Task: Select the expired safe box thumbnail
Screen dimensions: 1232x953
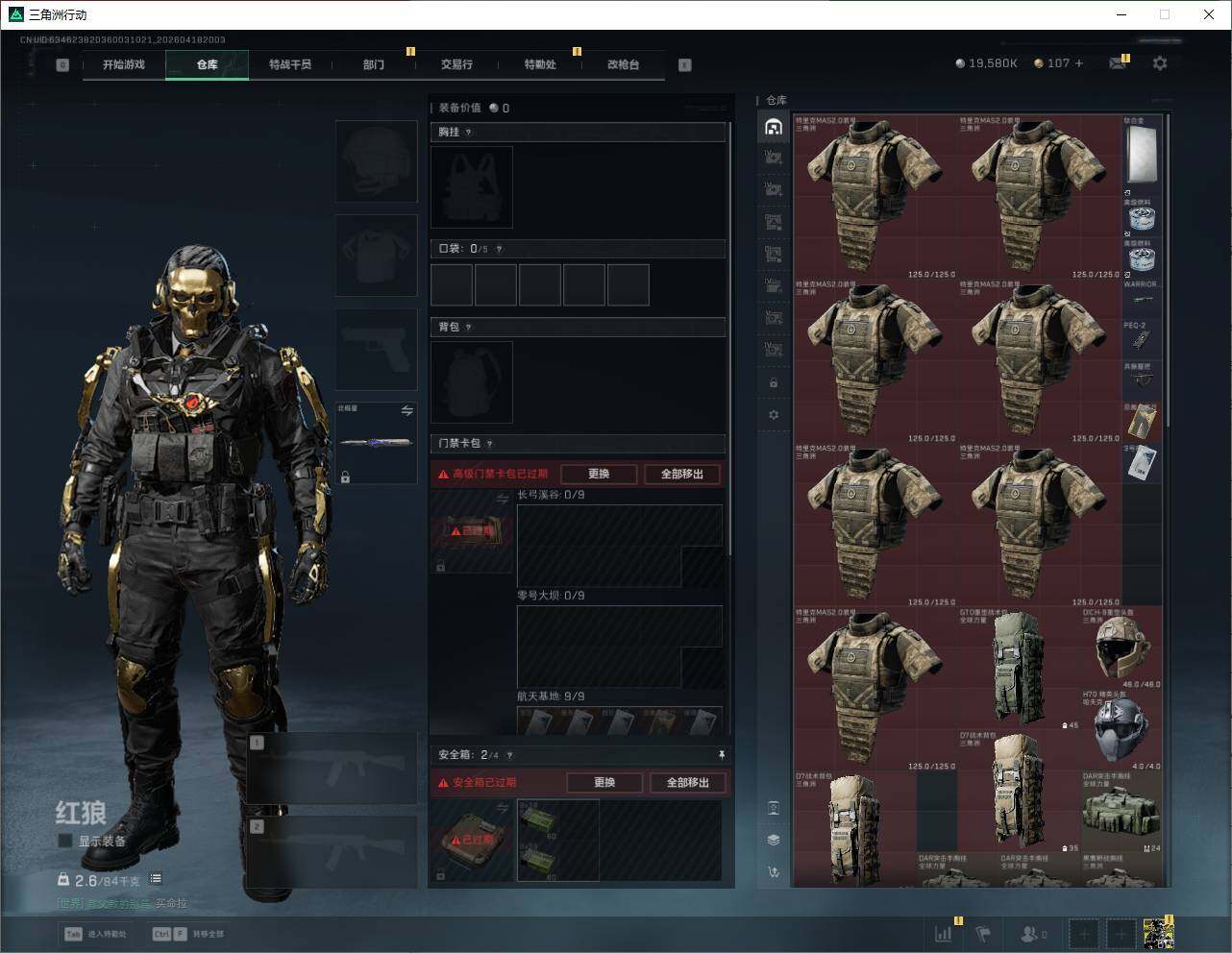Action: (472, 841)
